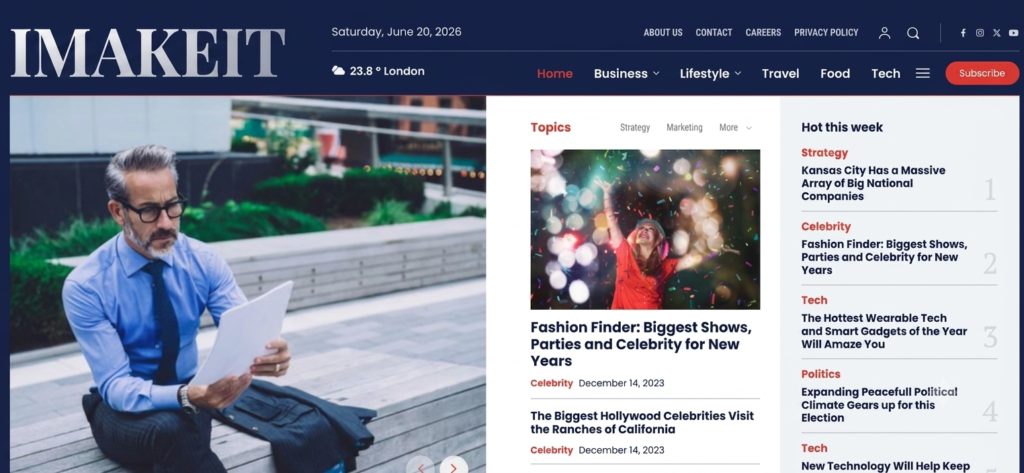
Task: Open the About Us link
Action: [663, 33]
